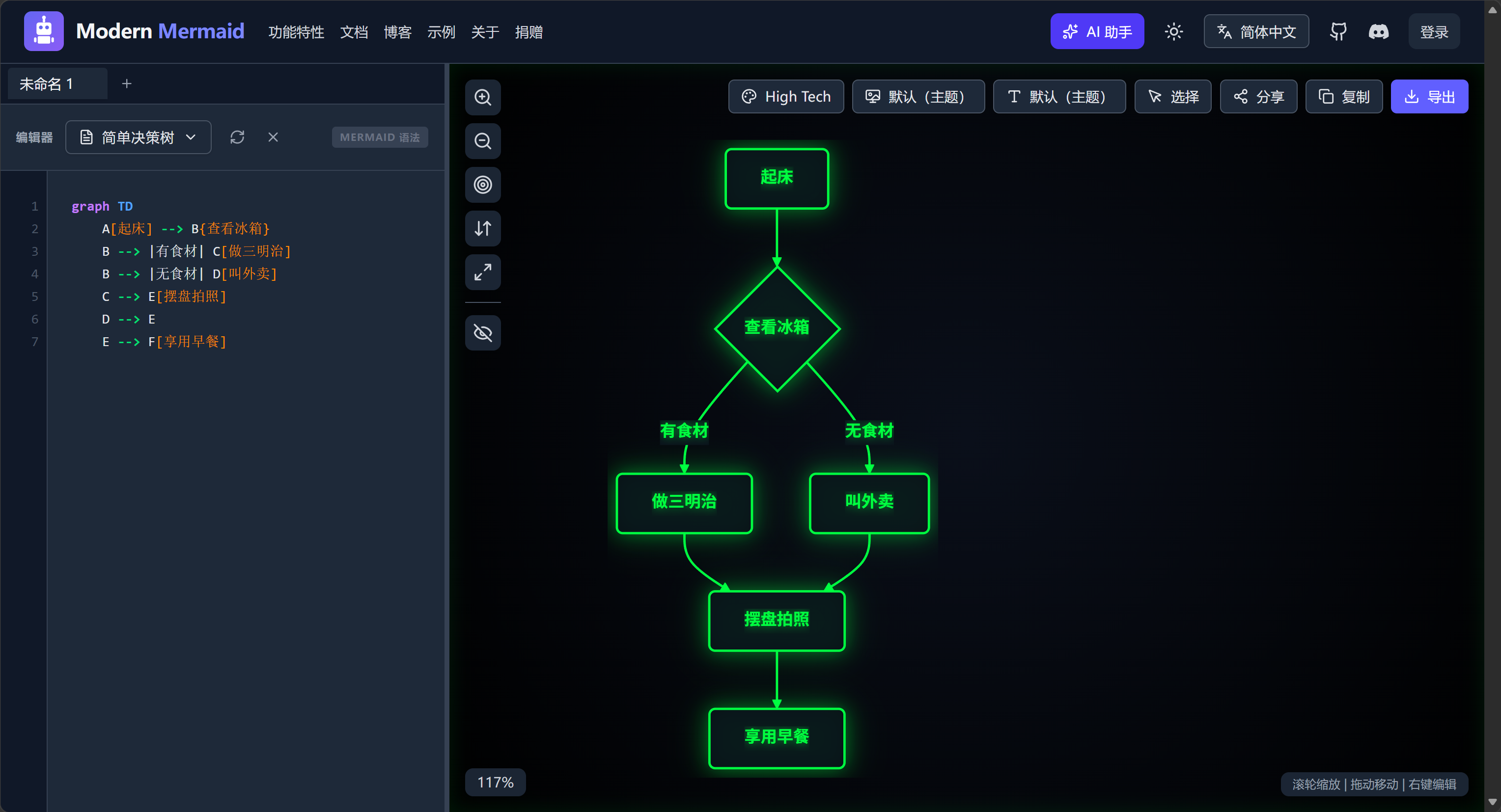Open the High Tech theme selector

point(786,97)
